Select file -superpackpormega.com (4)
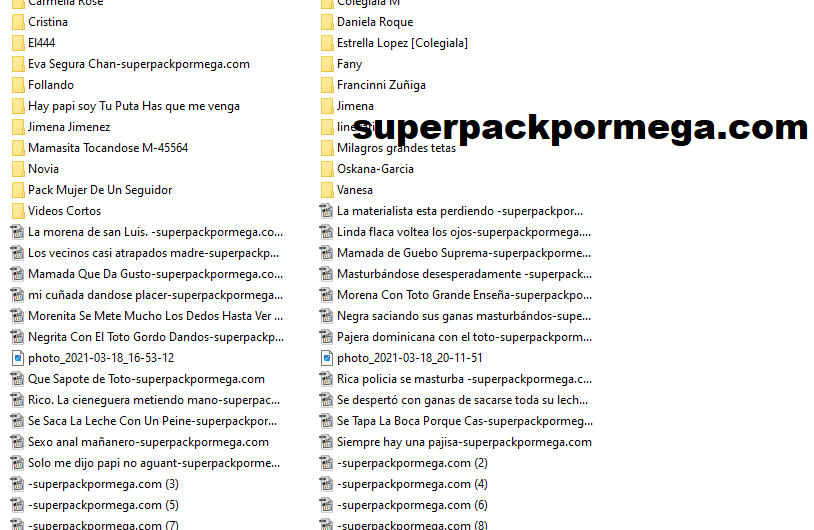 [412, 484]
